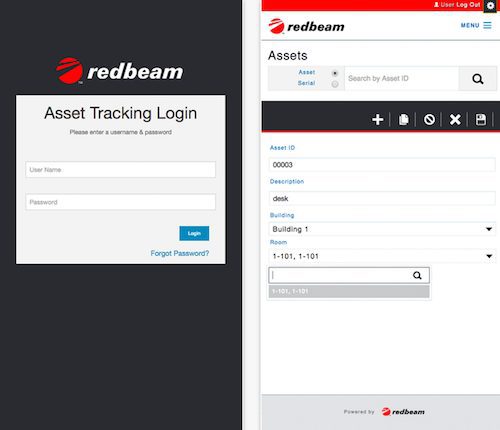Image resolution: width=500 pixels, height=430 pixels.
Task: Click the magnifier button beside Search by Asset ID
Action: [x=478, y=79]
